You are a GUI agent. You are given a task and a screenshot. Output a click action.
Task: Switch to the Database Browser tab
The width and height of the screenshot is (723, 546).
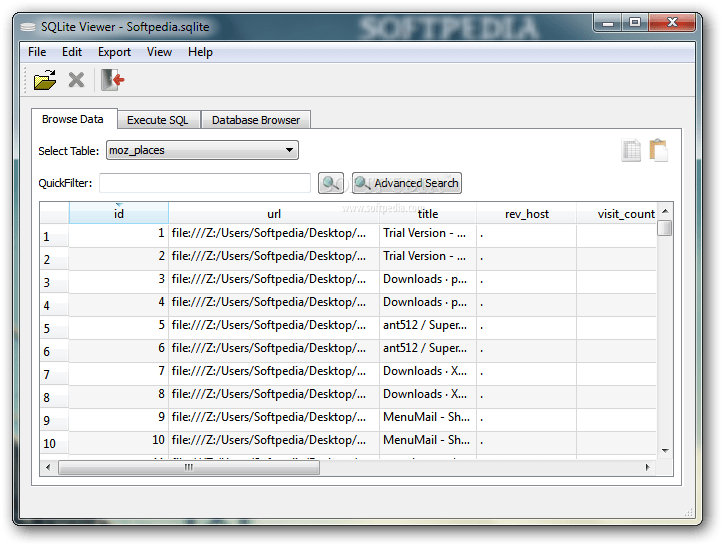tap(256, 120)
